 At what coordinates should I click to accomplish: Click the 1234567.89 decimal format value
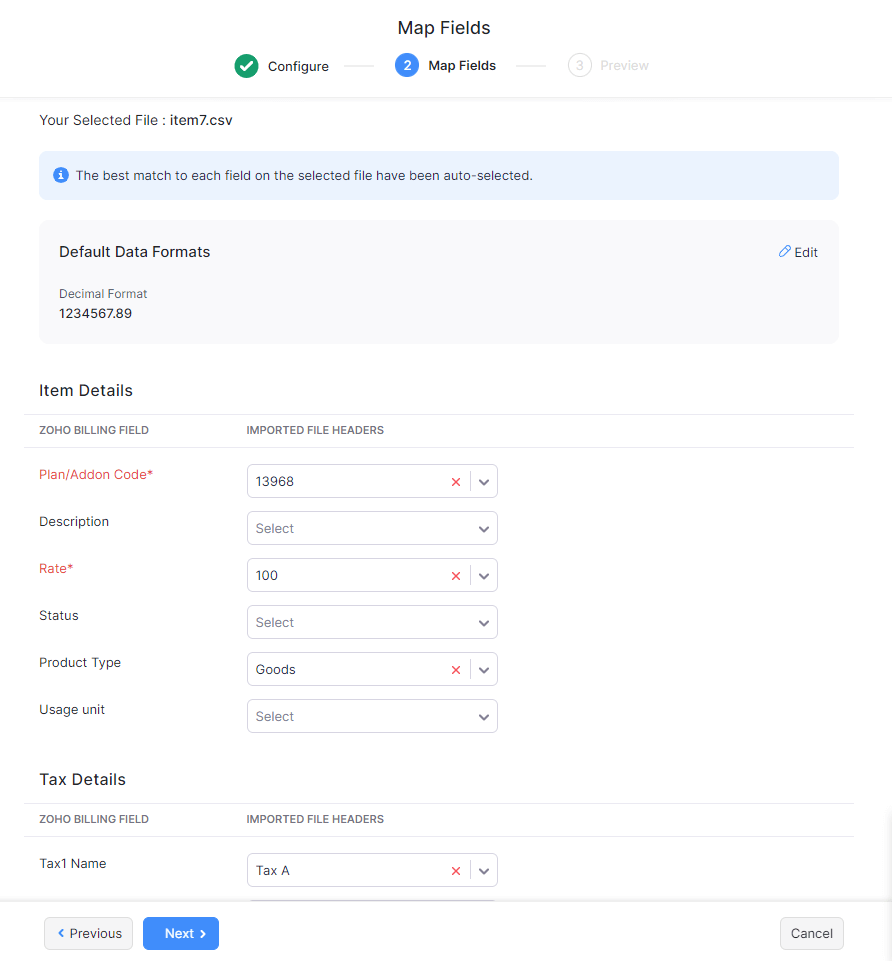[x=95, y=313]
